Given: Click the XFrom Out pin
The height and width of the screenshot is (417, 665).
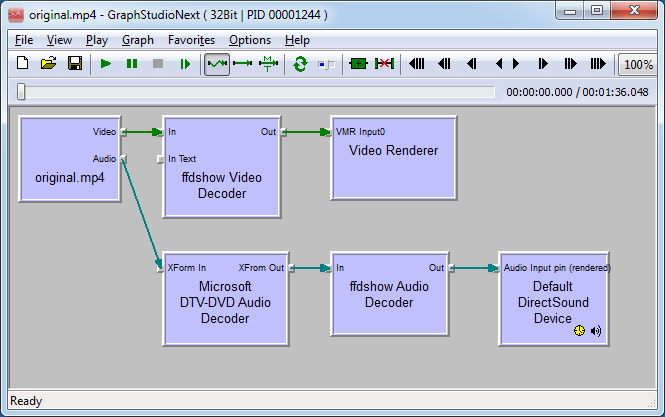Looking at the screenshot, I should pos(291,268).
